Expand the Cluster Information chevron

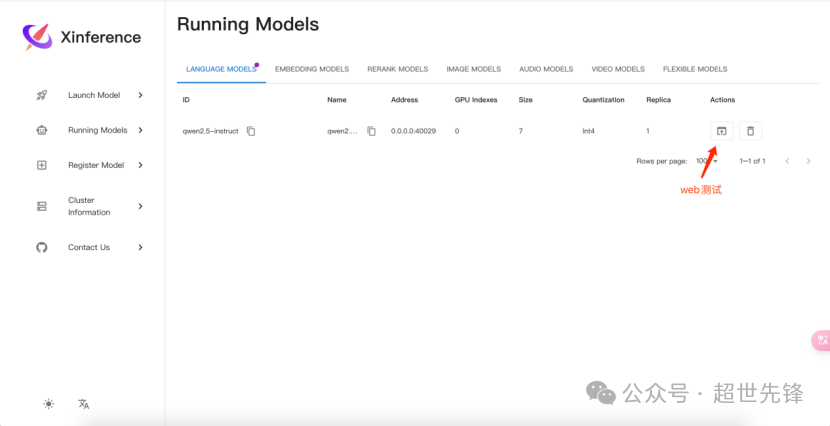[x=140, y=206]
